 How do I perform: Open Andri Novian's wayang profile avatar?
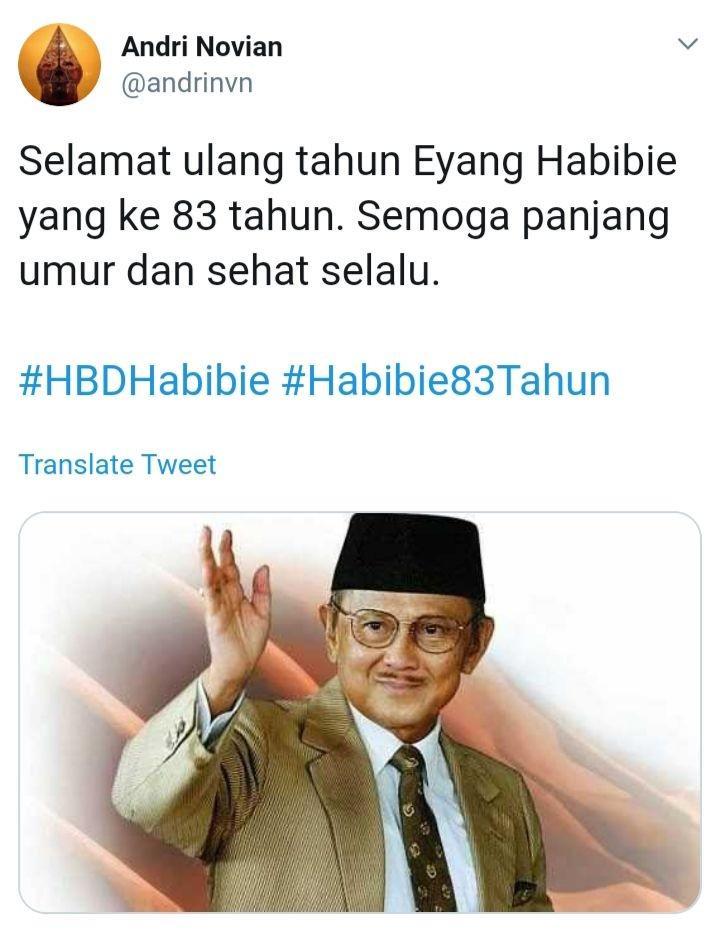pyautogui.click(x=59, y=64)
